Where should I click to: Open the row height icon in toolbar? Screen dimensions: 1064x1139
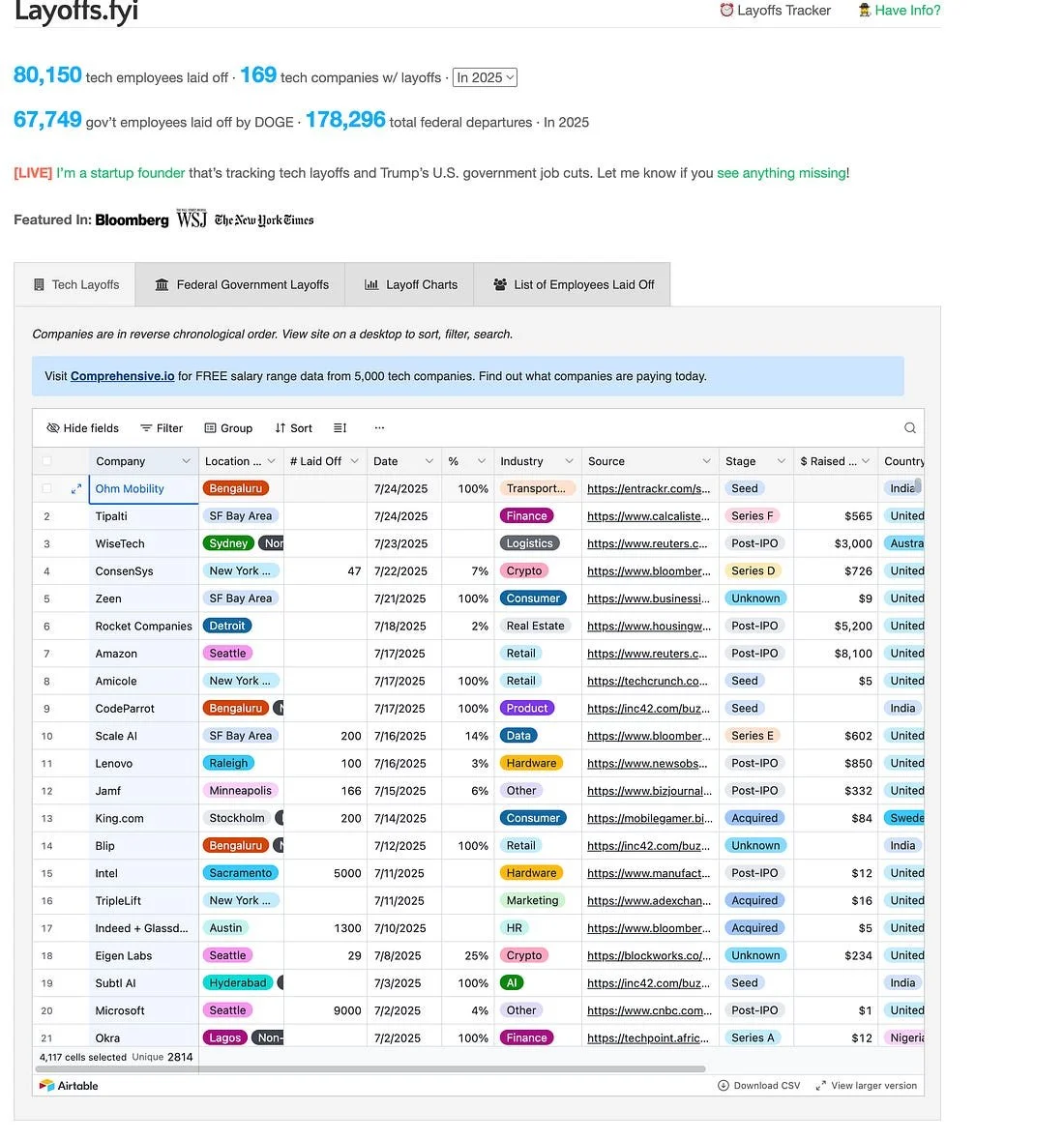(340, 428)
